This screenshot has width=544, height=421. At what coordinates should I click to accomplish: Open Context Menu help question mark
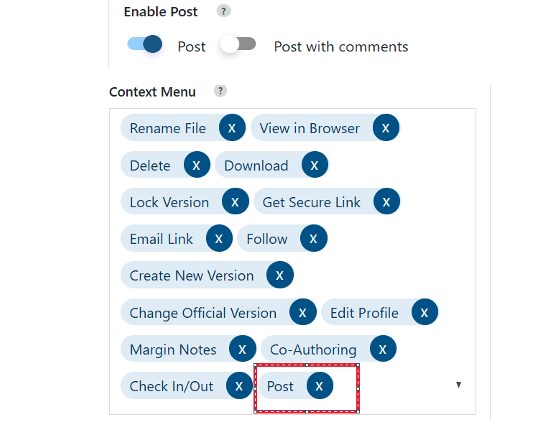coord(220,91)
